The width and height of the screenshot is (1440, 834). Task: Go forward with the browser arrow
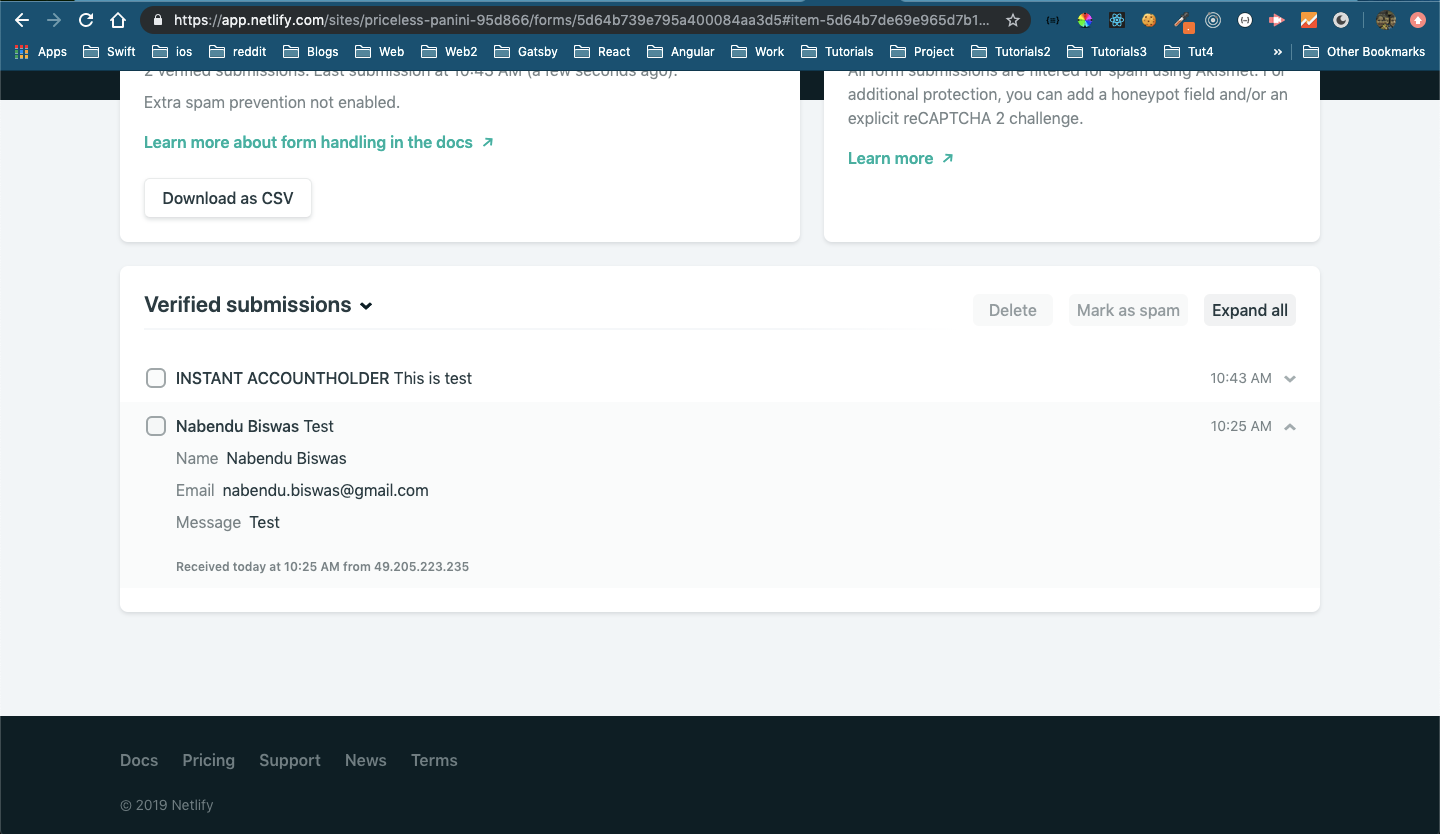[x=54, y=20]
